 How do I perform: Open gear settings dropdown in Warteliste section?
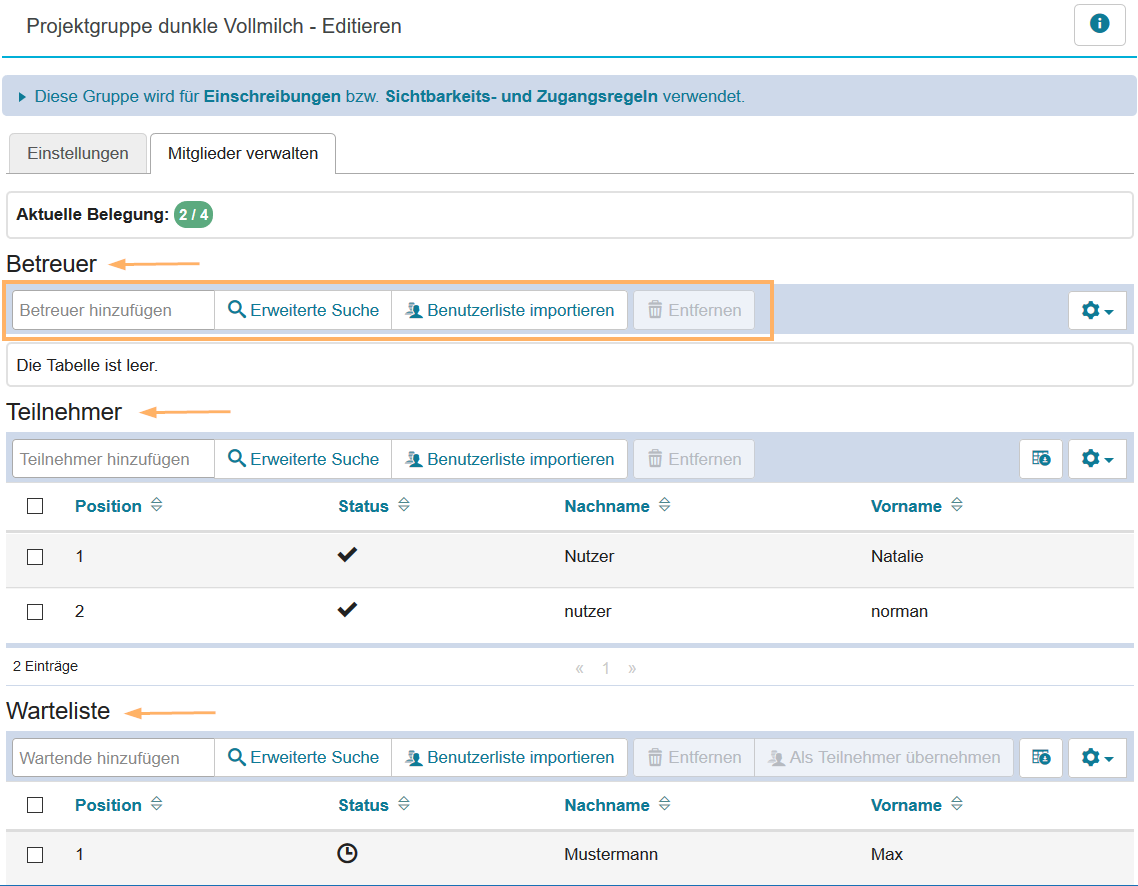(x=1097, y=758)
